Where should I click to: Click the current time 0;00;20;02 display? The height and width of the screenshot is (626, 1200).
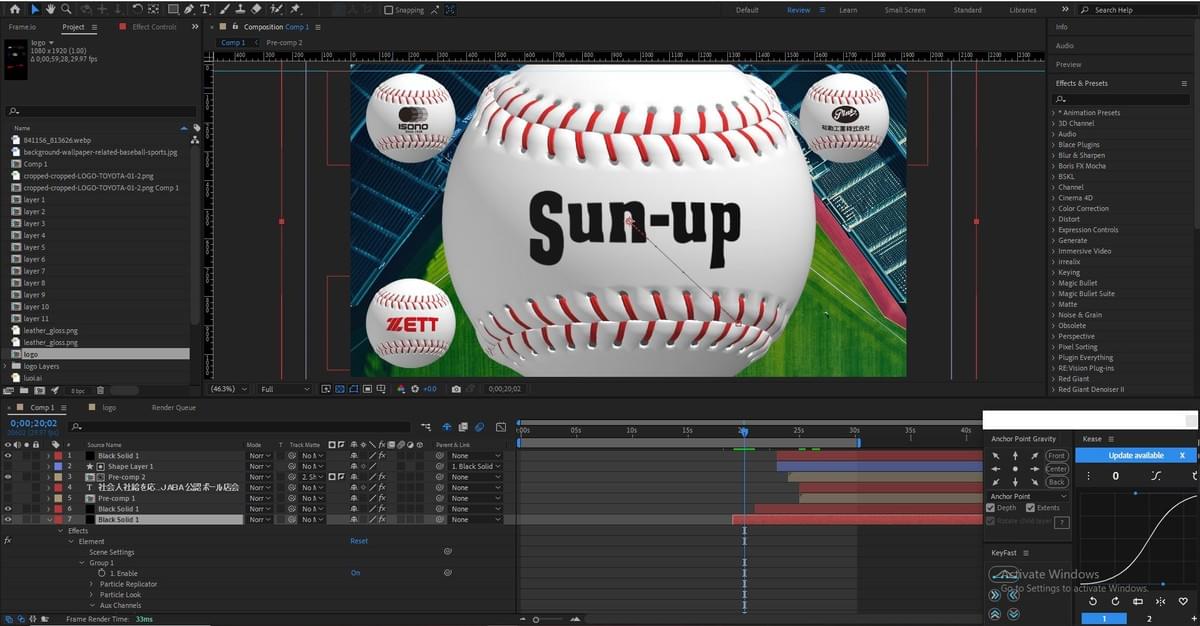pyautogui.click(x=34, y=424)
